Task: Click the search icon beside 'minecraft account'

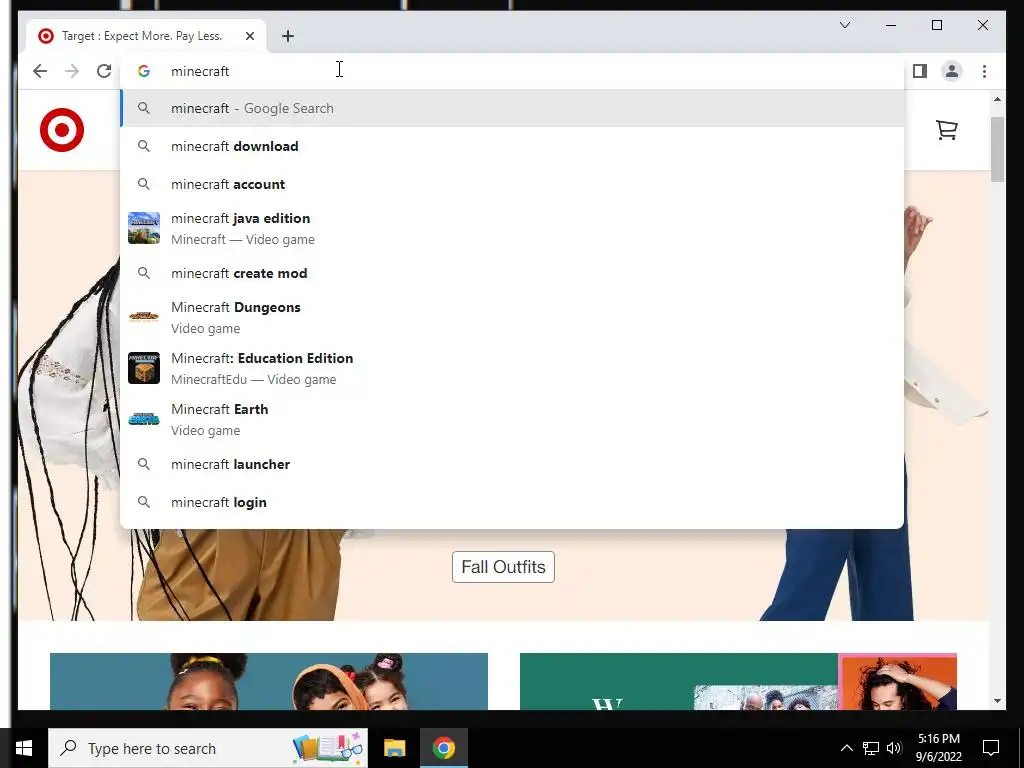Action: point(144,184)
